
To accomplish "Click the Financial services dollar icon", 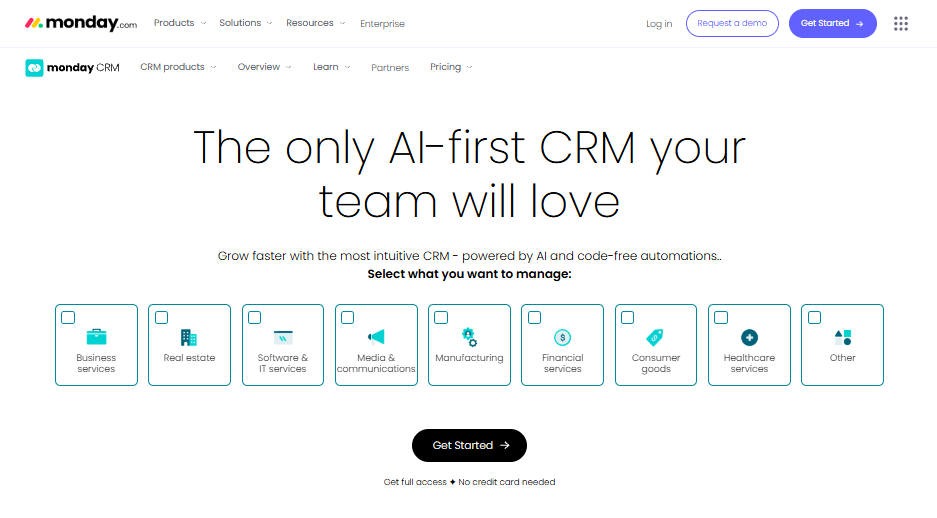I will click(x=562, y=338).
